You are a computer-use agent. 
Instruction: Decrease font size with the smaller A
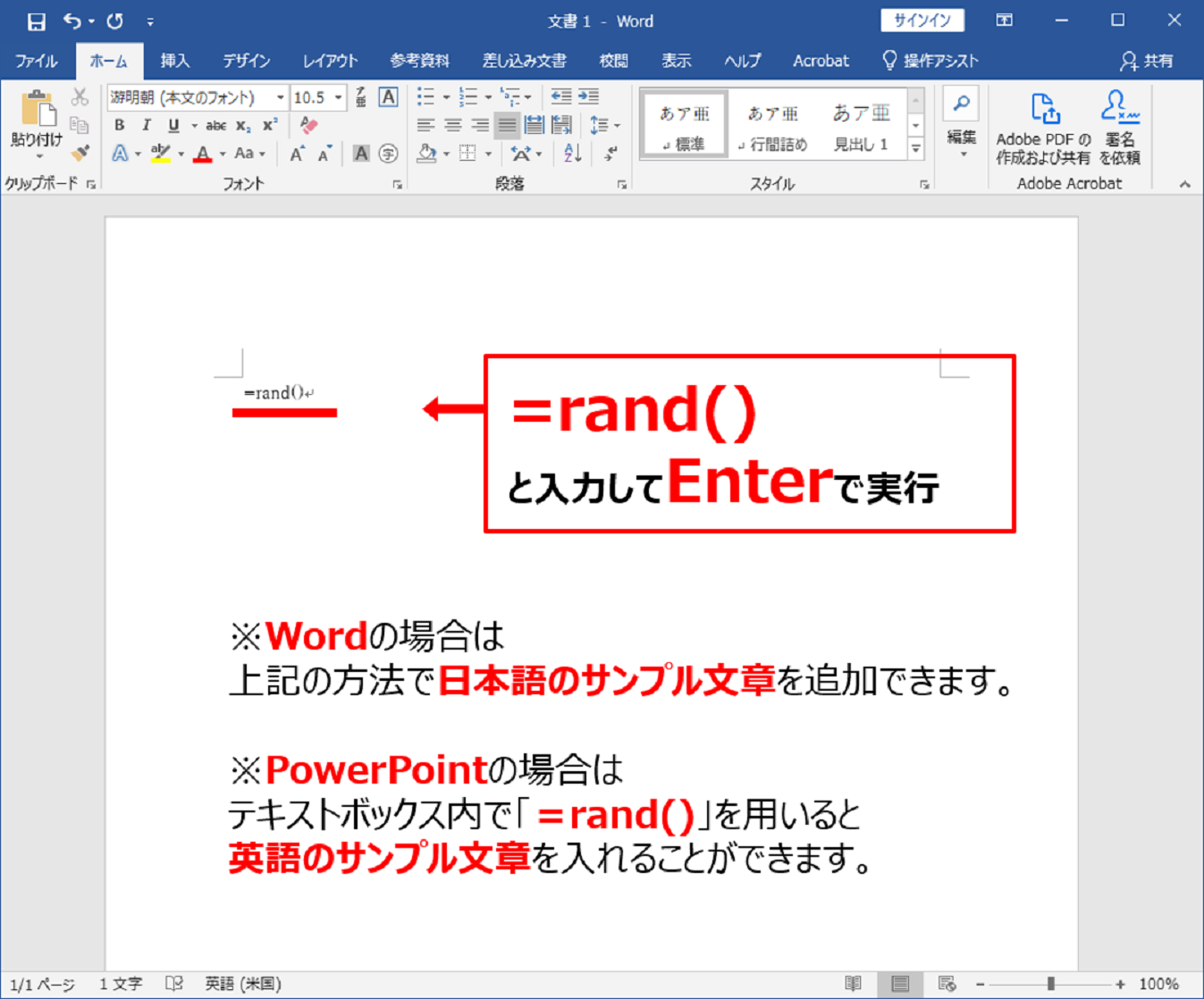click(324, 154)
